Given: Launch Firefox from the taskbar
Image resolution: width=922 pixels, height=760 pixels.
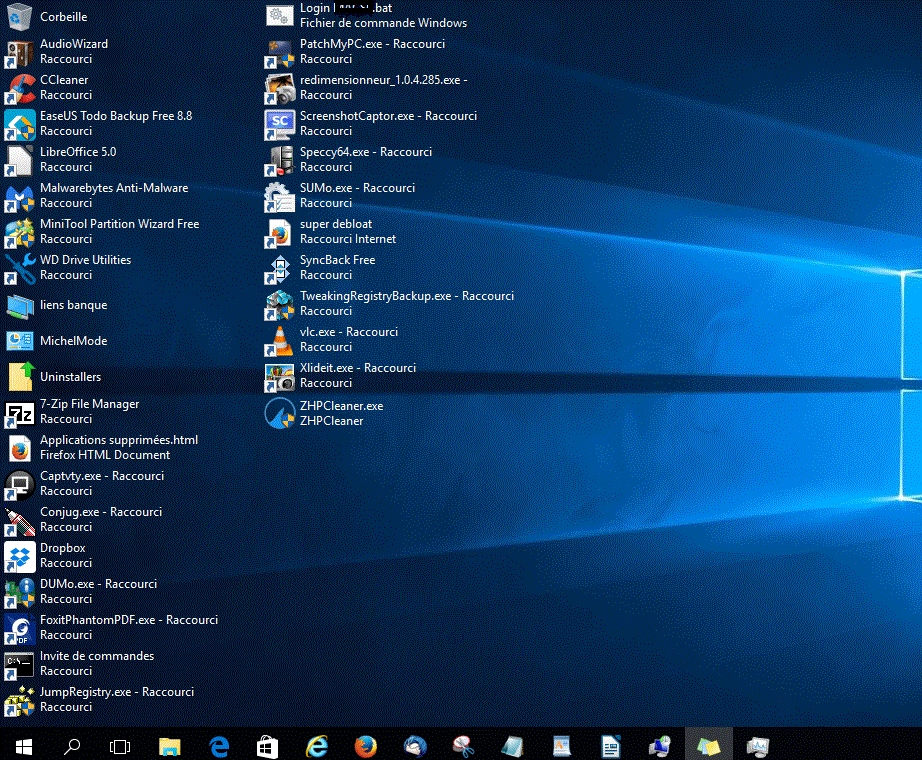Looking at the screenshot, I should (366, 746).
